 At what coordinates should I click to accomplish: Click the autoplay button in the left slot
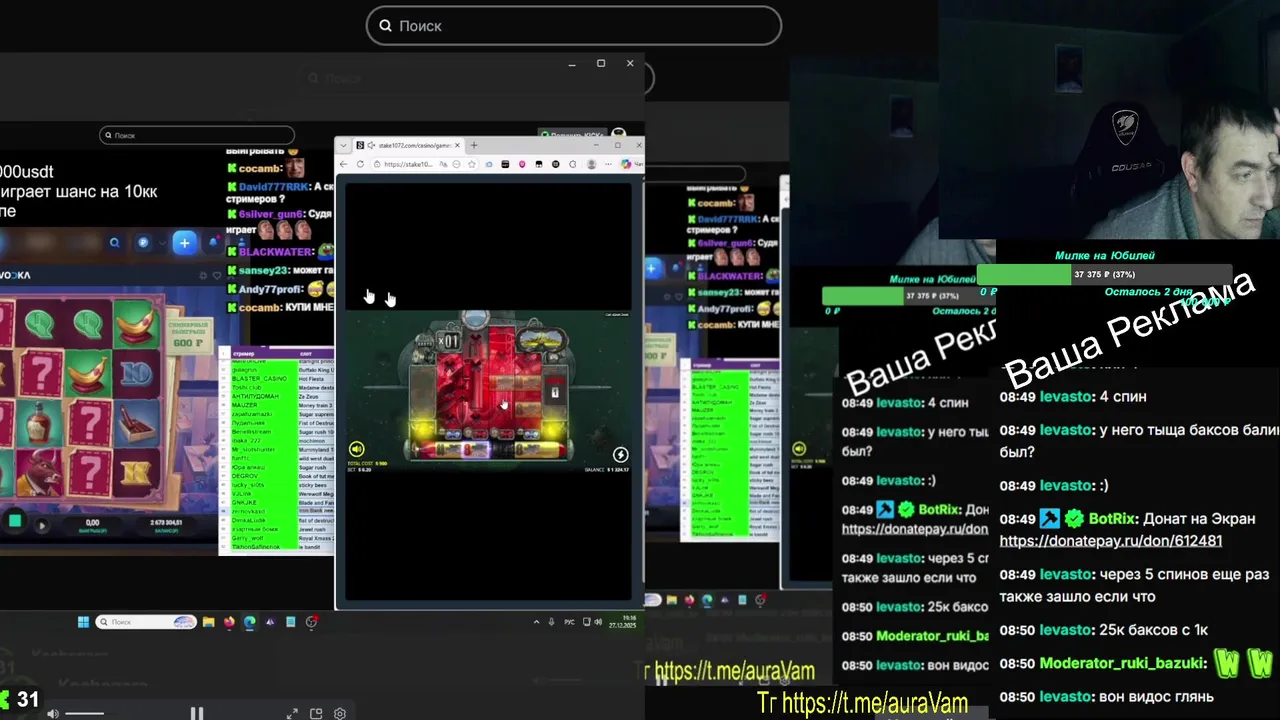pyautogui.click(x=42, y=524)
